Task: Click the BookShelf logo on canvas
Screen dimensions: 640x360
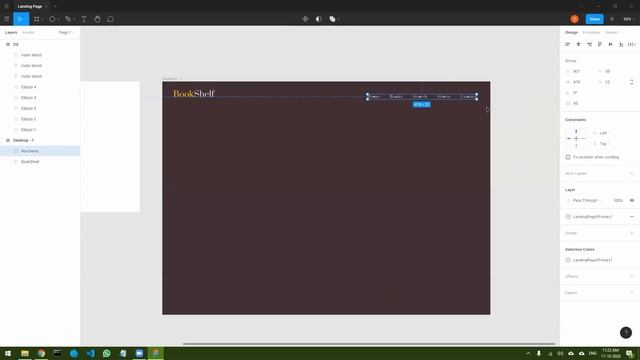Action: (x=194, y=94)
